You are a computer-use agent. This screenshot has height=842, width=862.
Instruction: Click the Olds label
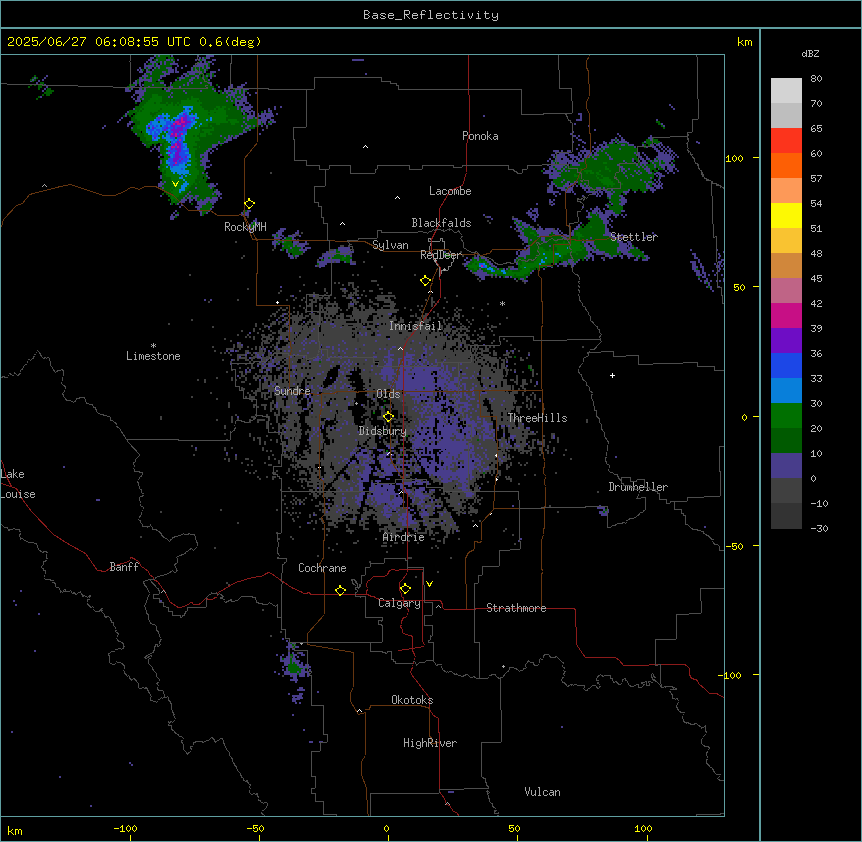pos(388,394)
